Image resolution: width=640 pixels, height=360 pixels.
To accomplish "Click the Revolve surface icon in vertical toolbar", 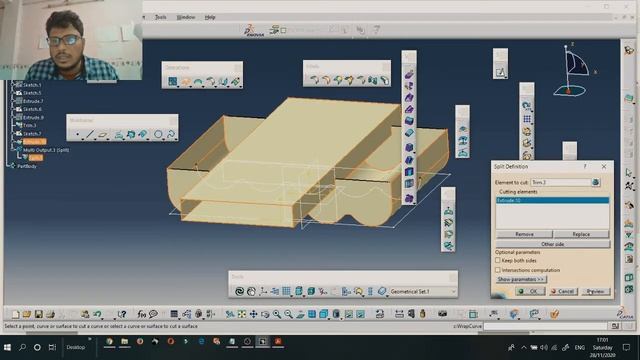I will point(409,86).
